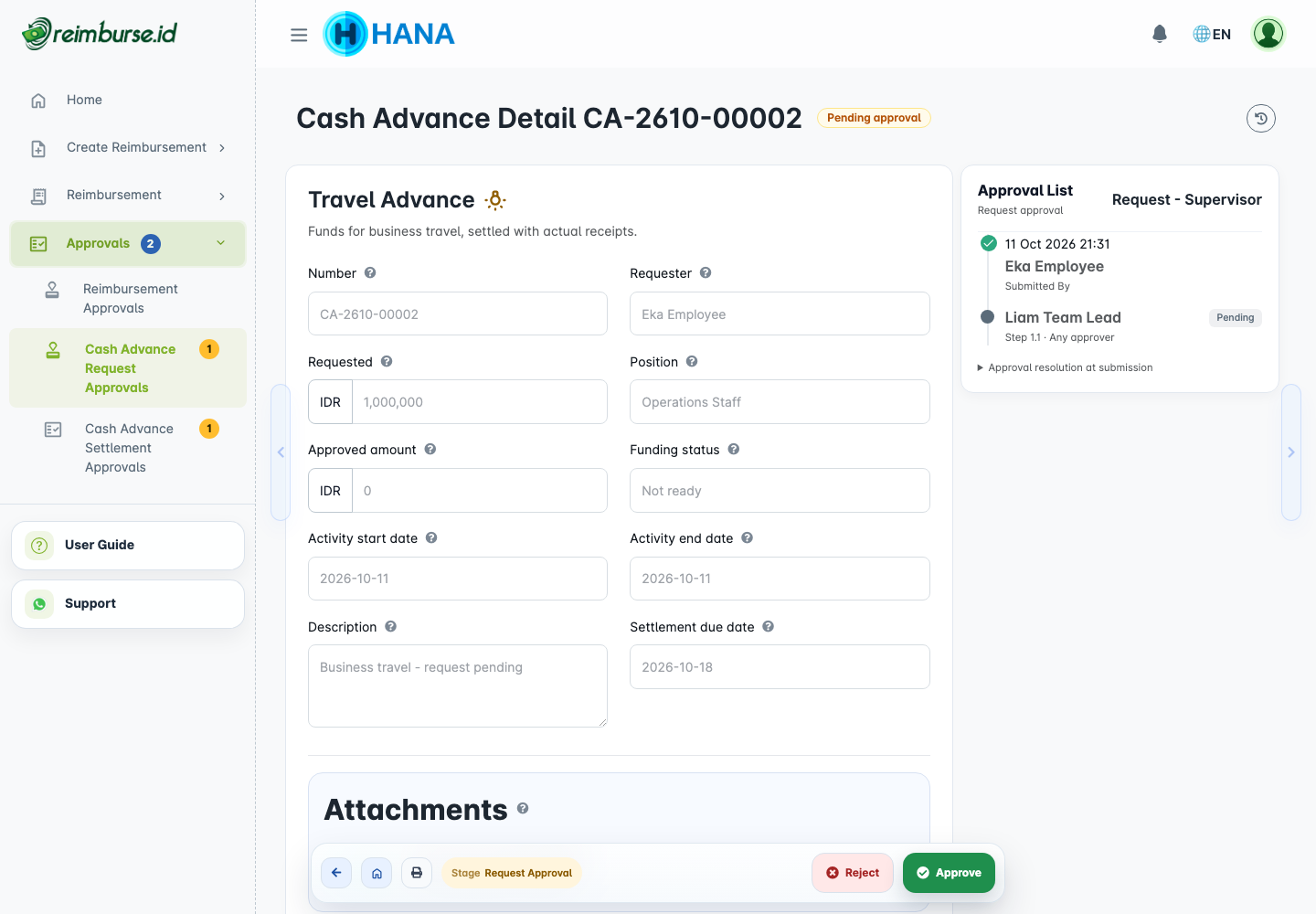
Task: Open Cash Advance Settlement Approvals
Action: (128, 448)
